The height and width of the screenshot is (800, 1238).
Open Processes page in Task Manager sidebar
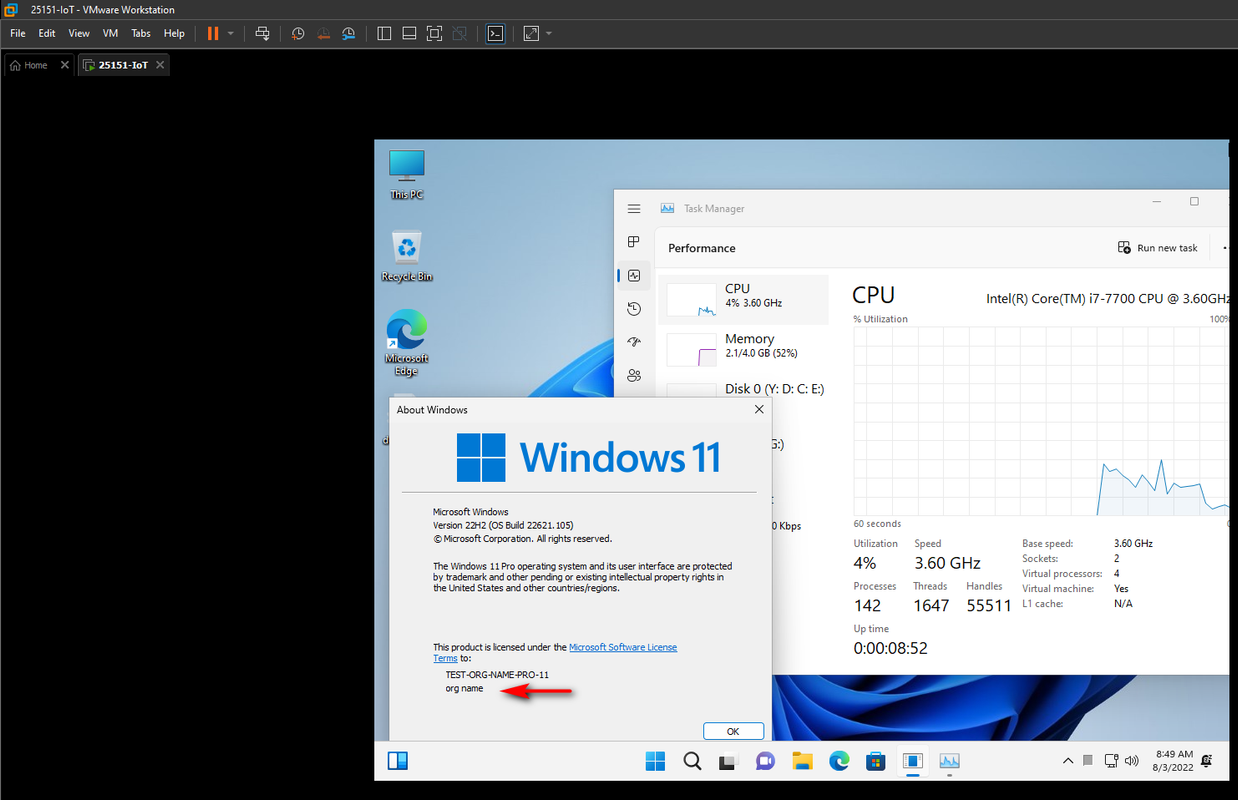(x=634, y=242)
